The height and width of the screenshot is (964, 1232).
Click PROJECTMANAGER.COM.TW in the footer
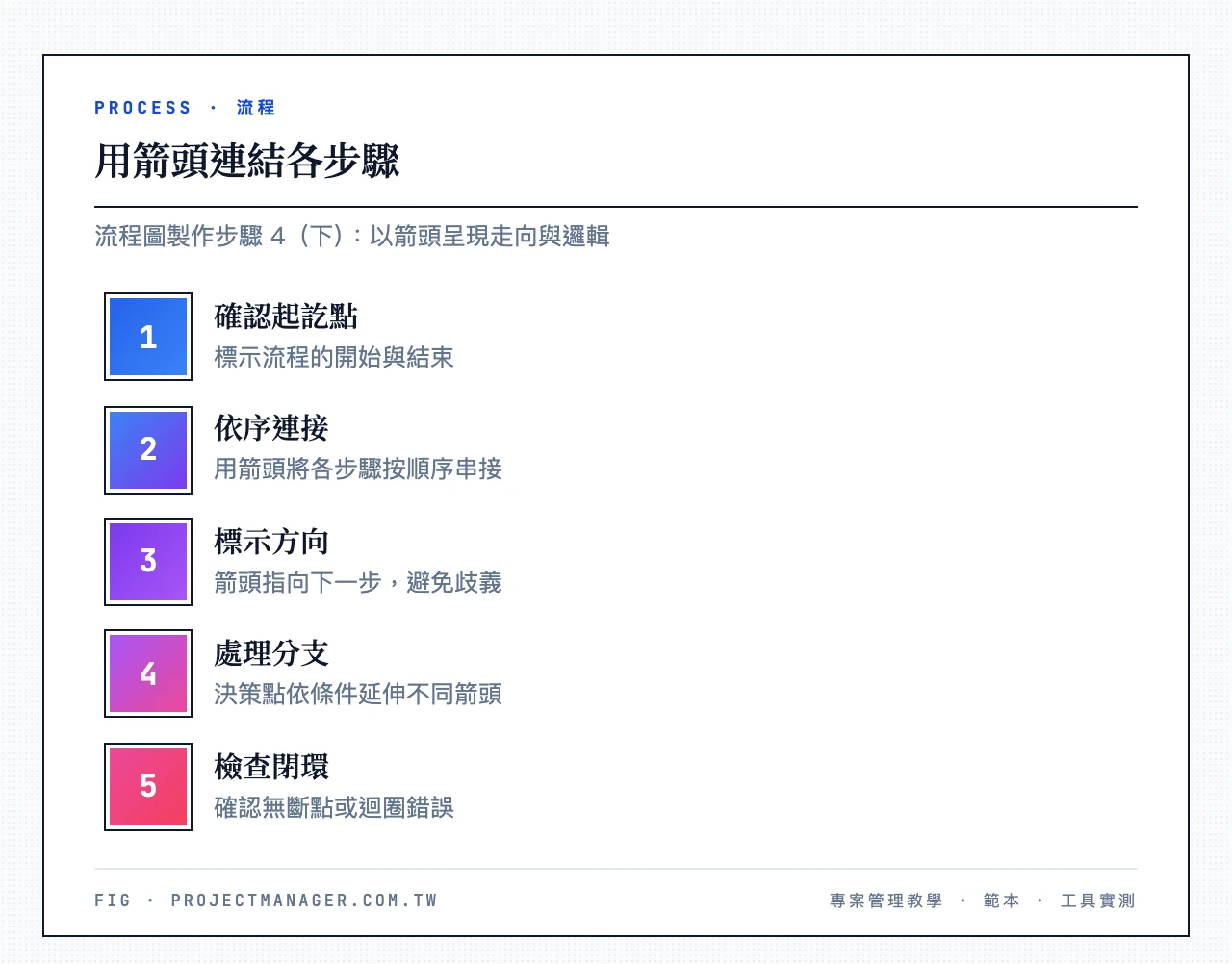304,901
